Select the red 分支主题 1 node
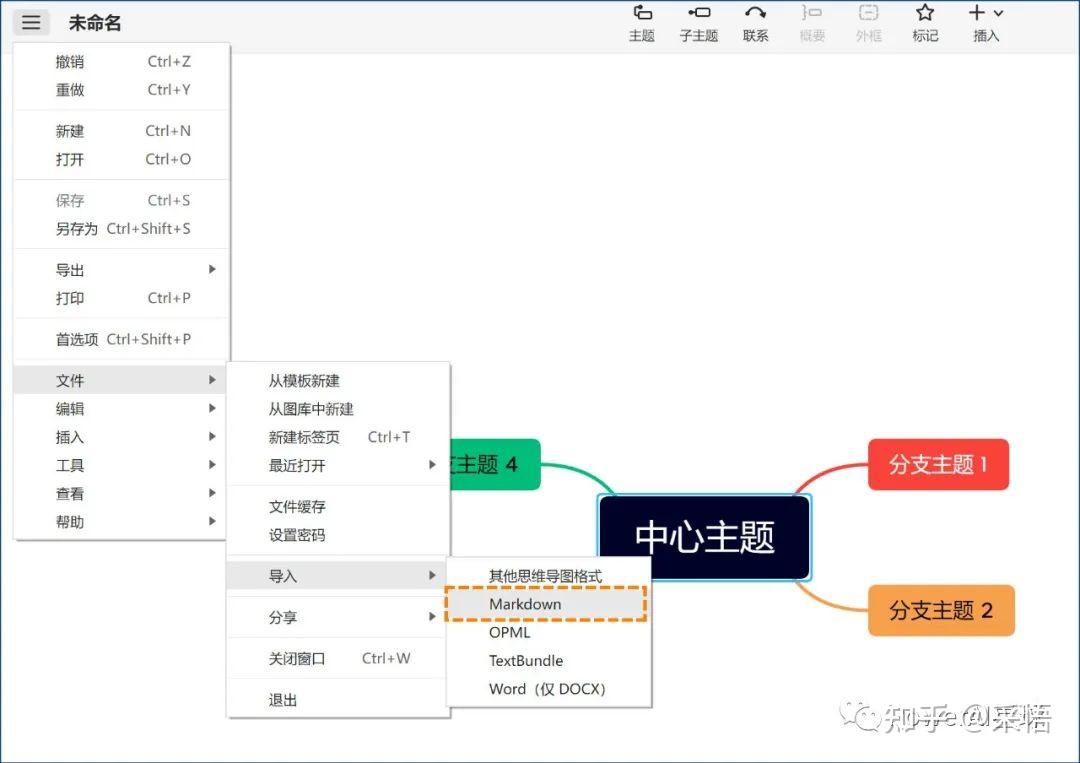Viewport: 1080px width, 763px height. pos(938,464)
